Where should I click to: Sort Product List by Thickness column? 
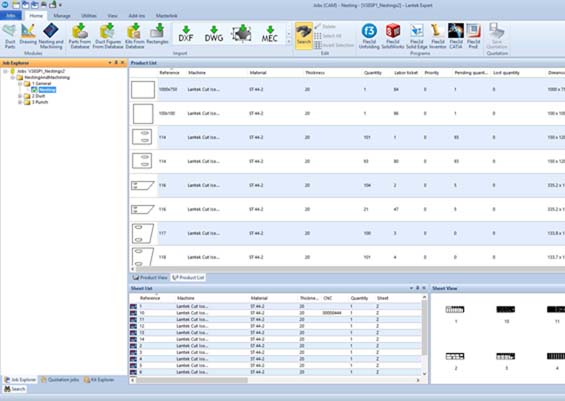click(315, 73)
